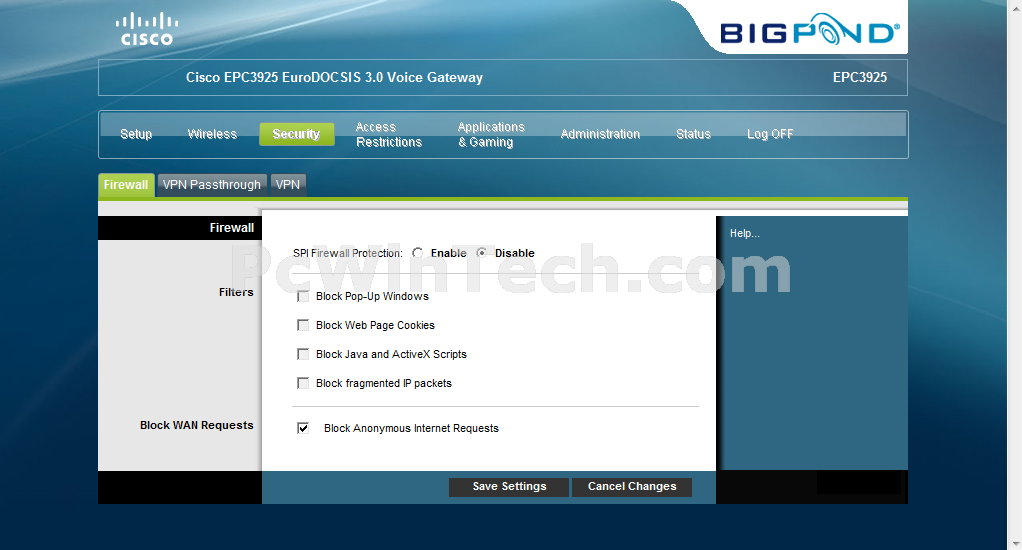The width and height of the screenshot is (1022, 550).
Task: Click the scrollbar down arrow
Action: tap(1015, 544)
